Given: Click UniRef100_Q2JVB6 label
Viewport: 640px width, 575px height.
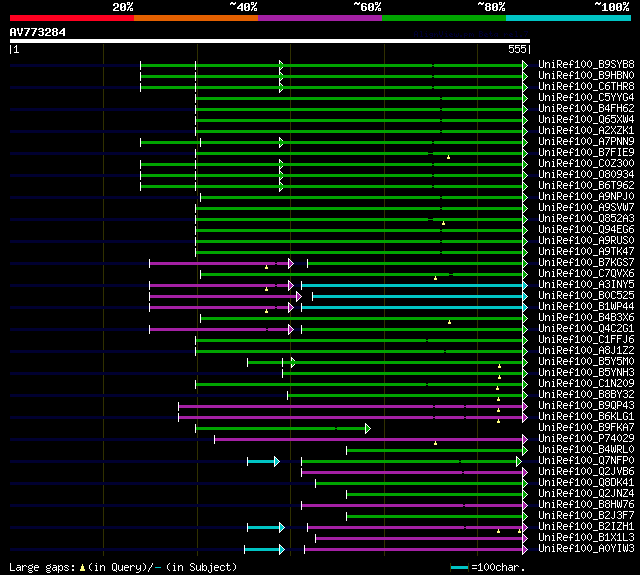Looking at the screenshot, I should pos(586,472).
